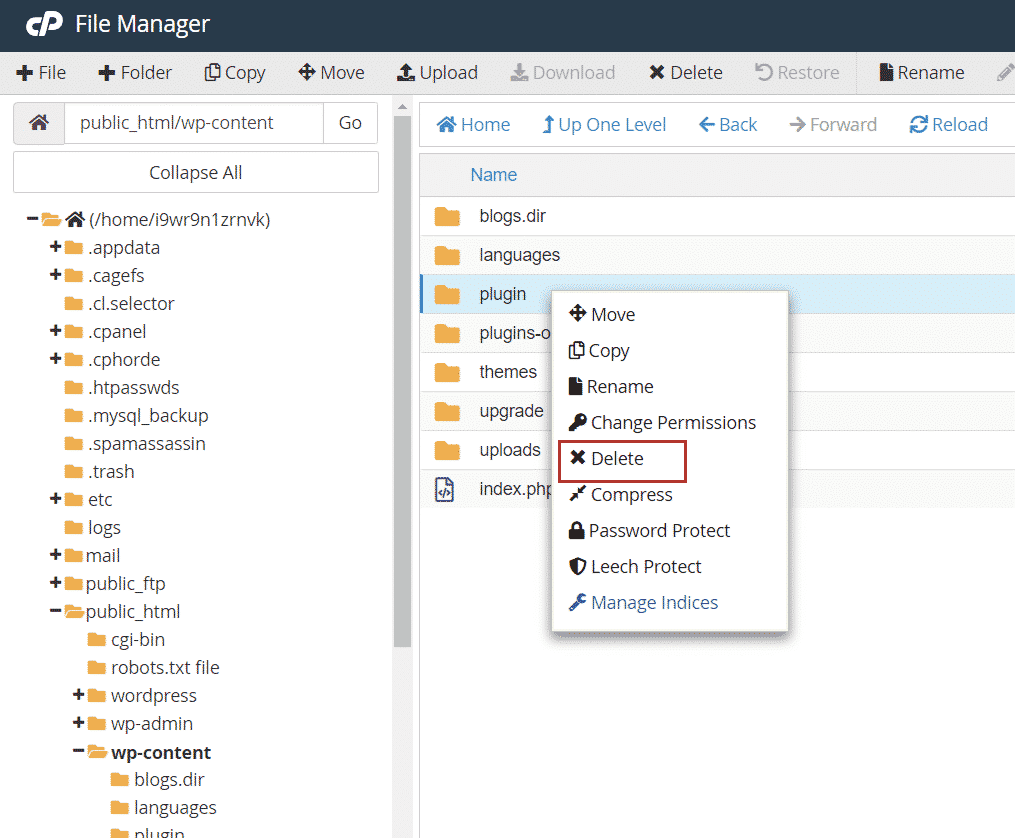Collapse the wp-content tree folder
1015x838 pixels.
(79, 751)
